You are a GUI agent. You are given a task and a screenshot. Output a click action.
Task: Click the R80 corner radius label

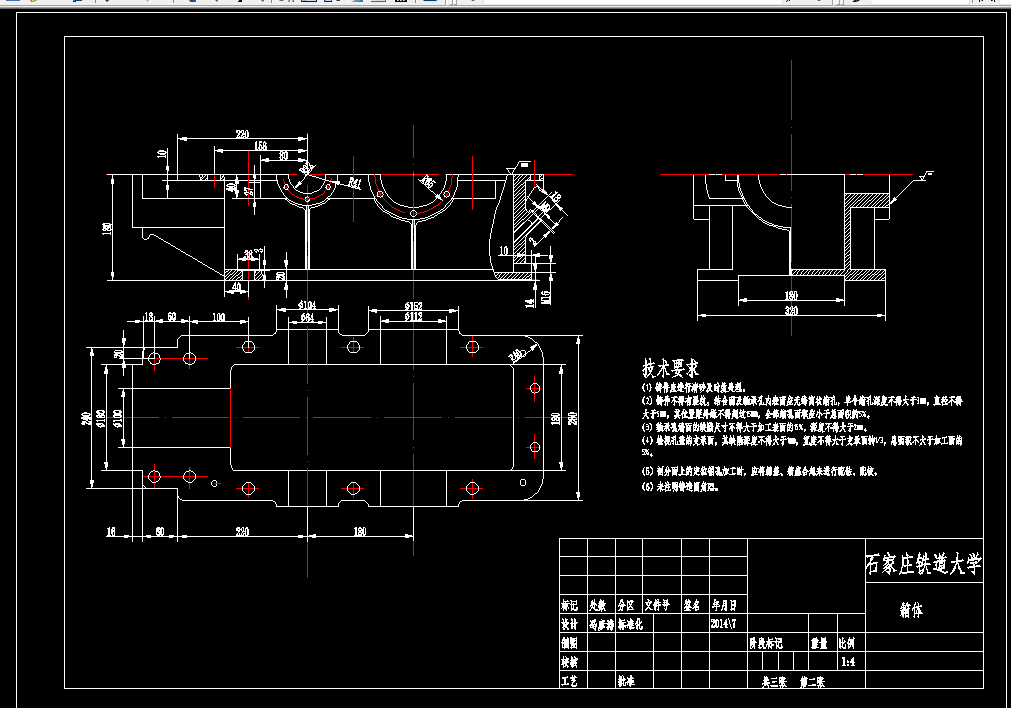518,355
